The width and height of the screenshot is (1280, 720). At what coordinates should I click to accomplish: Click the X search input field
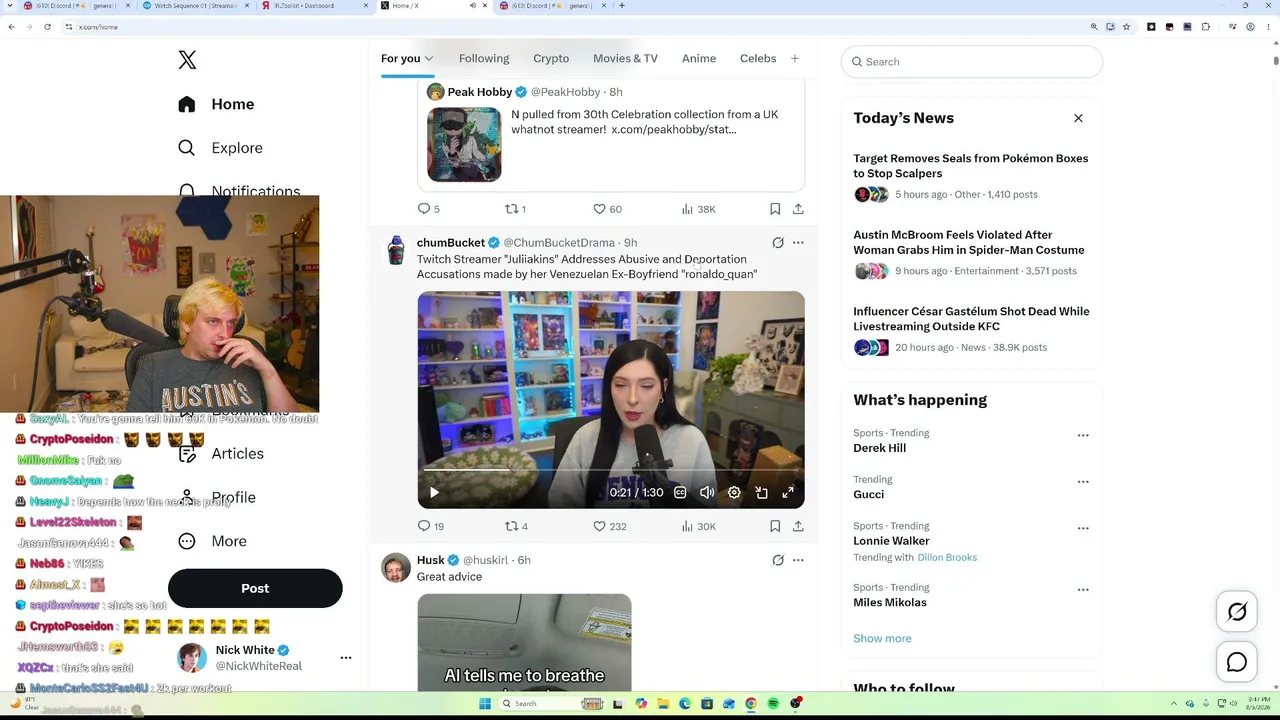(972, 62)
